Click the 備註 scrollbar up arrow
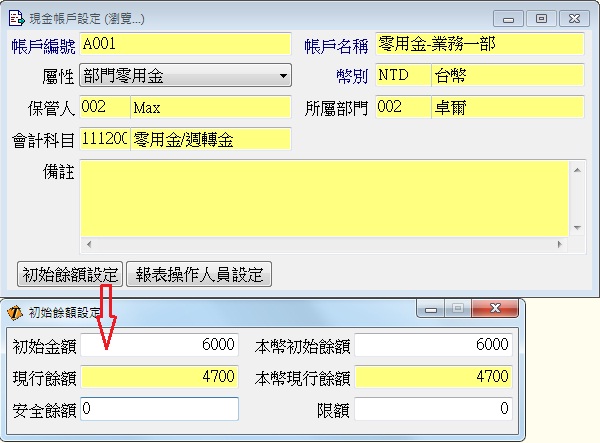The height and width of the screenshot is (443, 600). [x=576, y=171]
